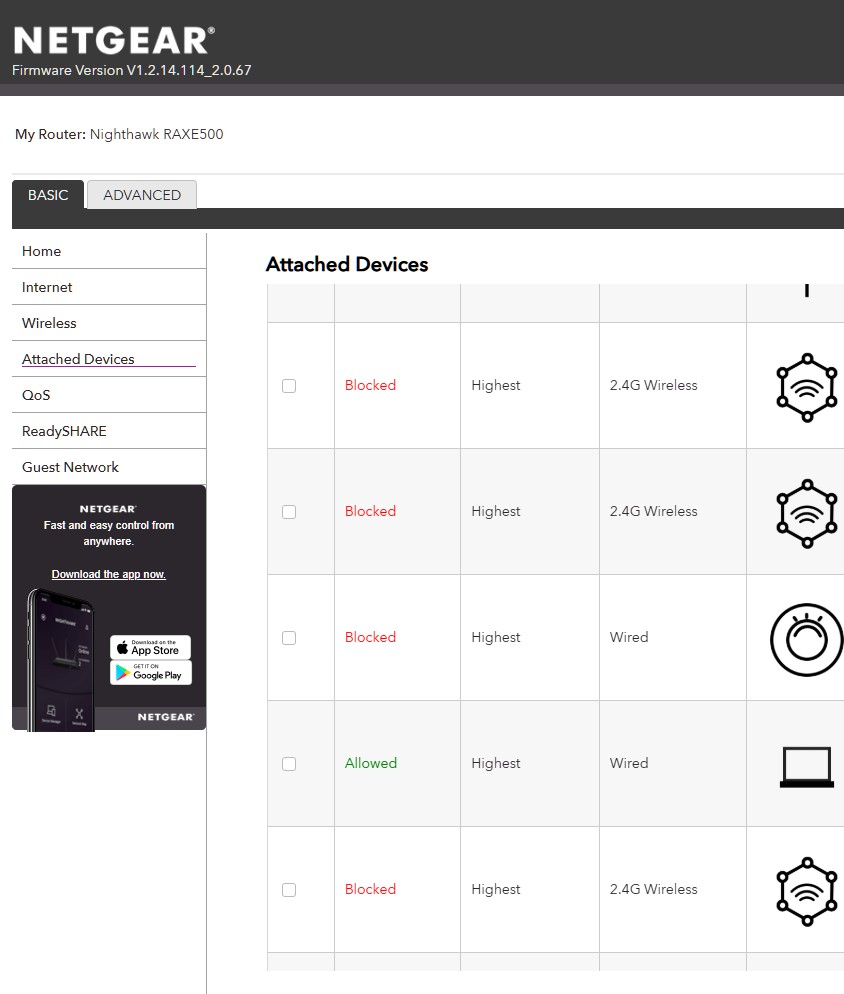Navigate to ReadySHARE in the sidebar
Viewport: 844px width, 994px height.
64,431
